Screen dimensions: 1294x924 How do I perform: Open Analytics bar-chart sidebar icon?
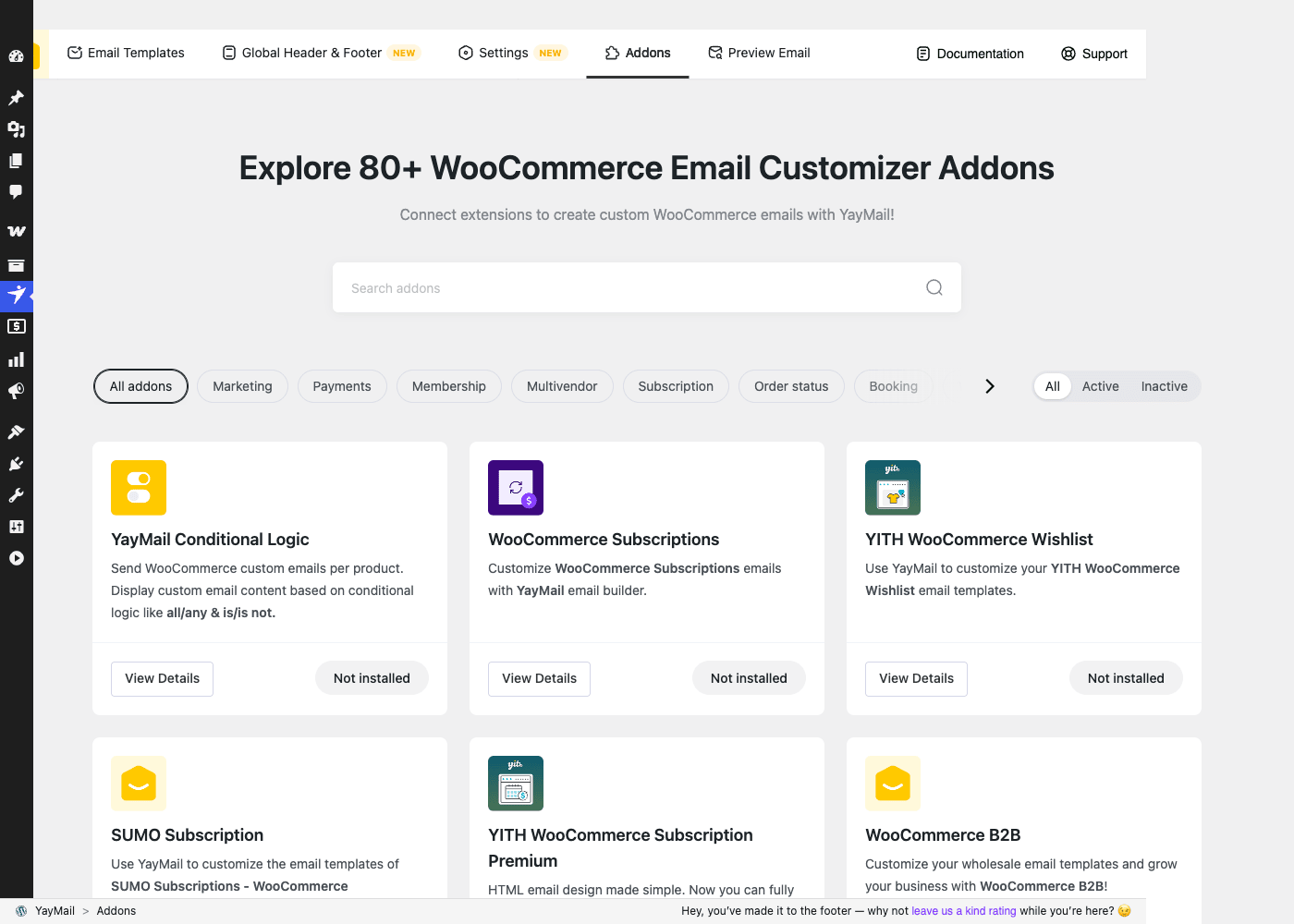(16, 359)
